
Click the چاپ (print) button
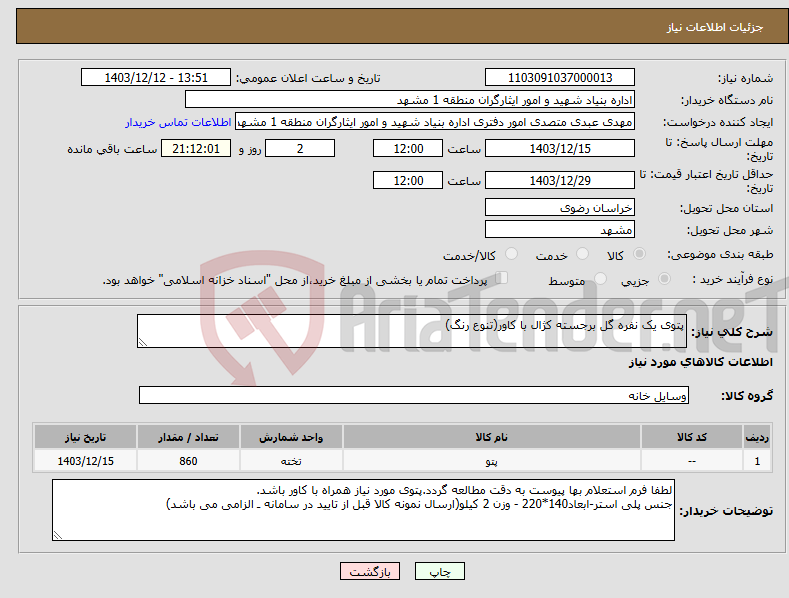(x=439, y=571)
